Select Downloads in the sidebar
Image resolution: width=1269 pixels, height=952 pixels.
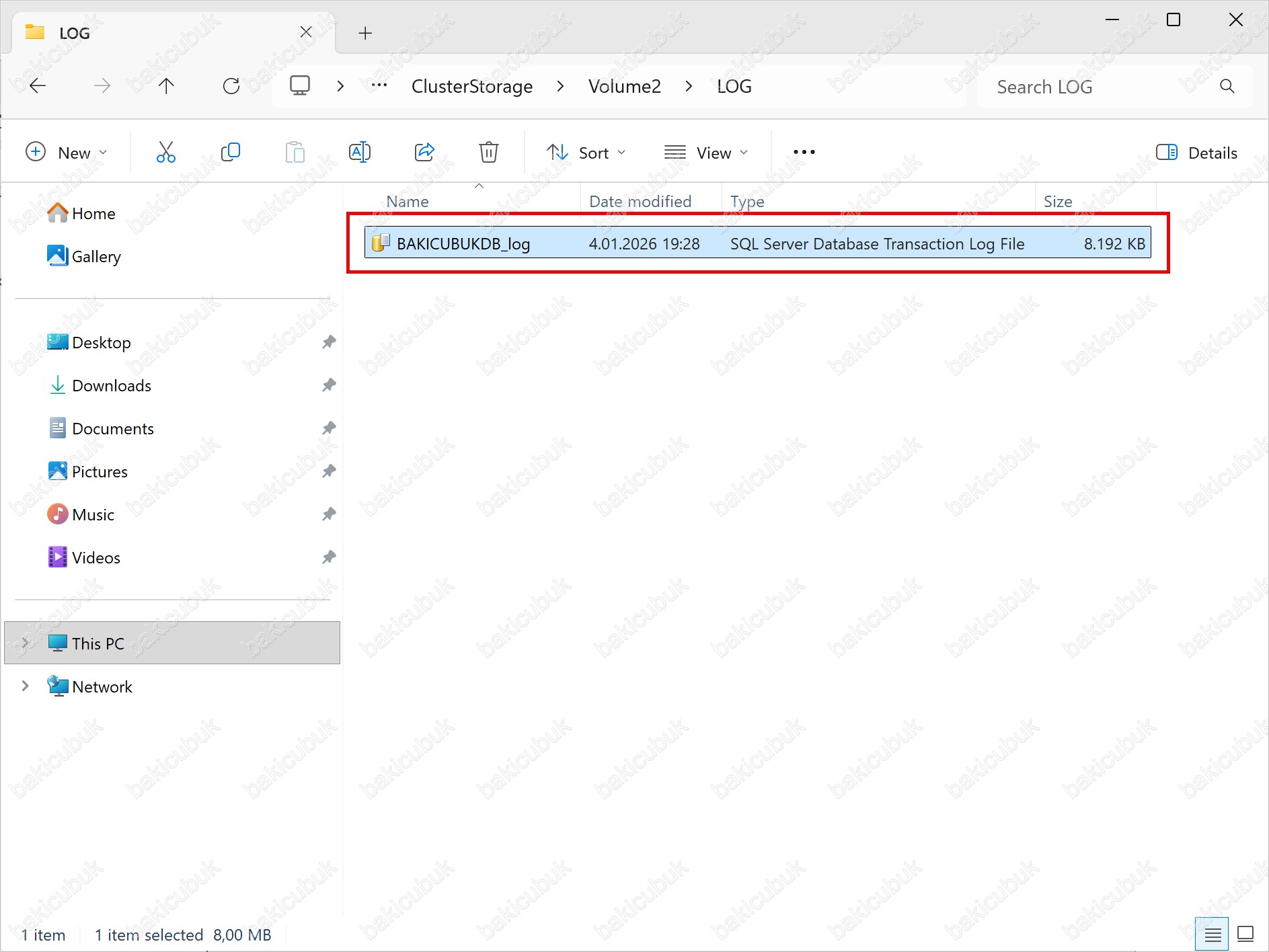(112, 386)
